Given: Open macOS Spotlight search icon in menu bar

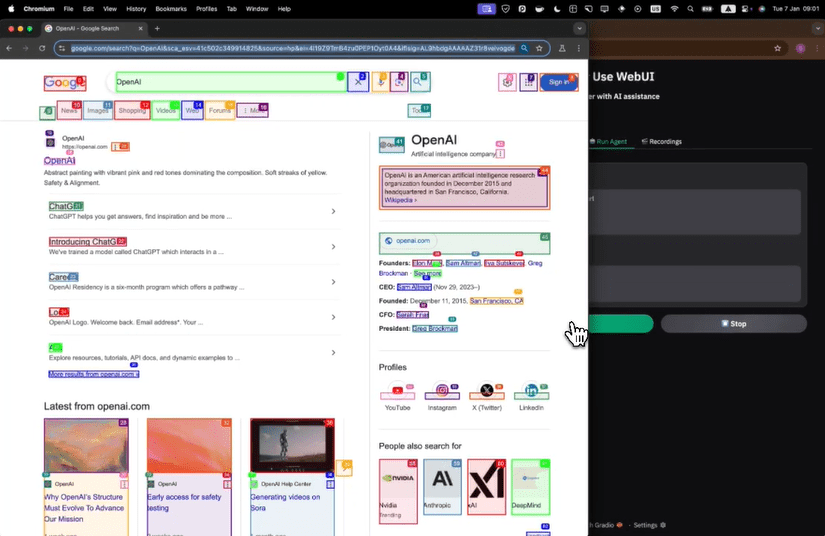Looking at the screenshot, I should (690, 9).
